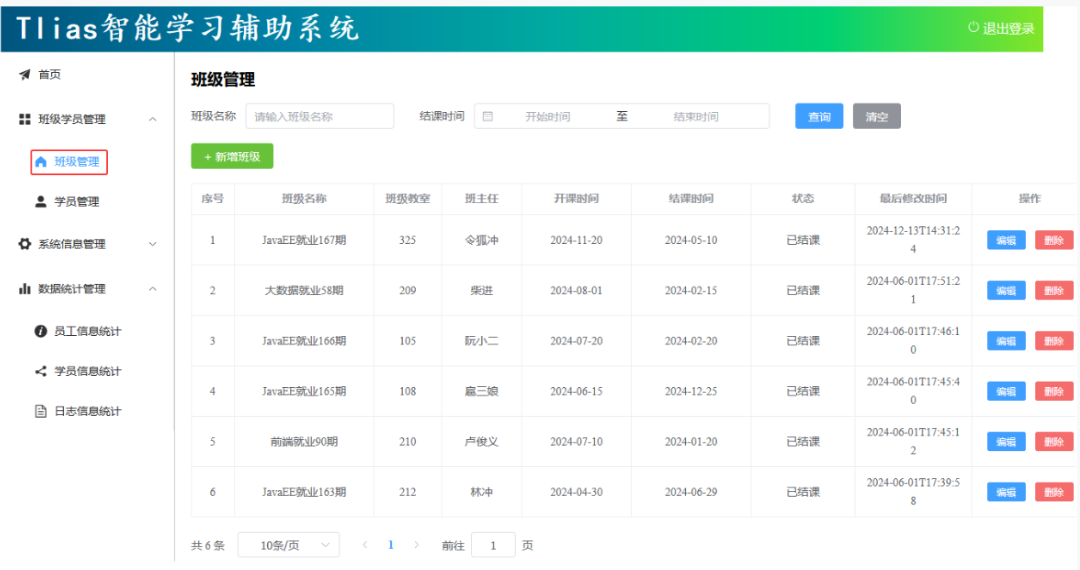This screenshot has width=1080, height=570.
Task: Click the person icon for 学员管理
Action: click(x=41, y=201)
